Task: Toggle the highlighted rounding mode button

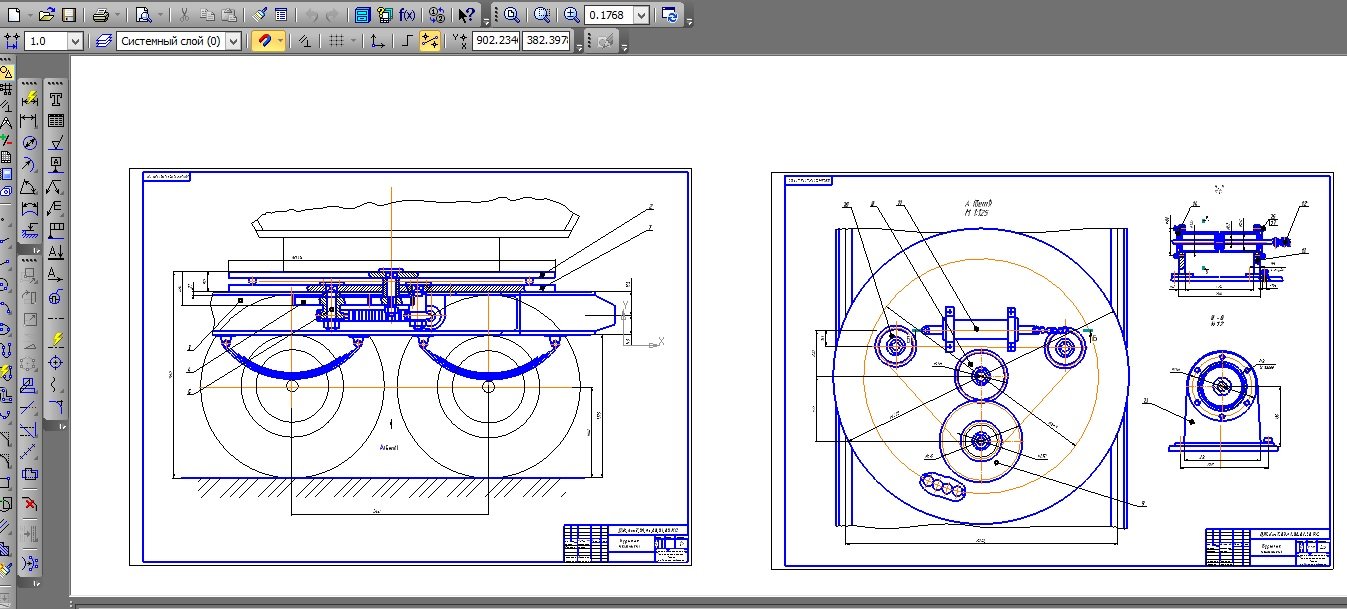Action: click(430, 41)
